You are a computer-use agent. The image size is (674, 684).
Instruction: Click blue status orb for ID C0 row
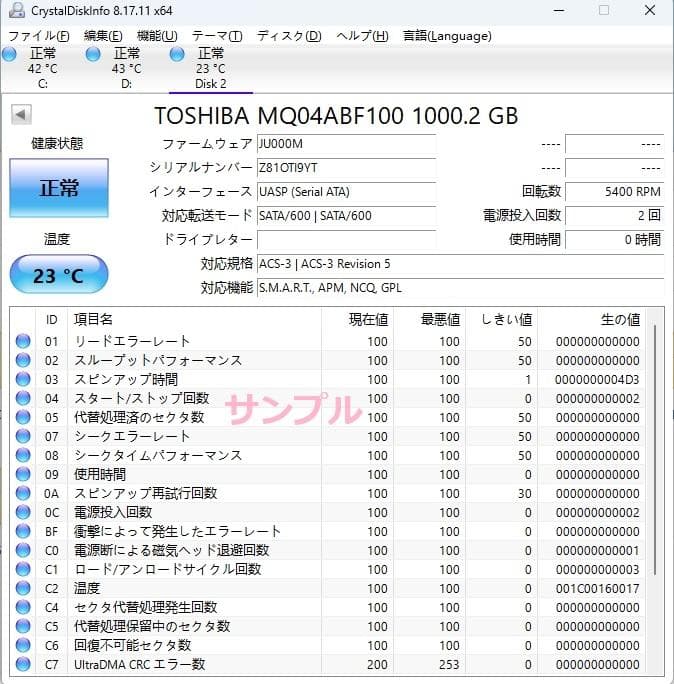23,550
